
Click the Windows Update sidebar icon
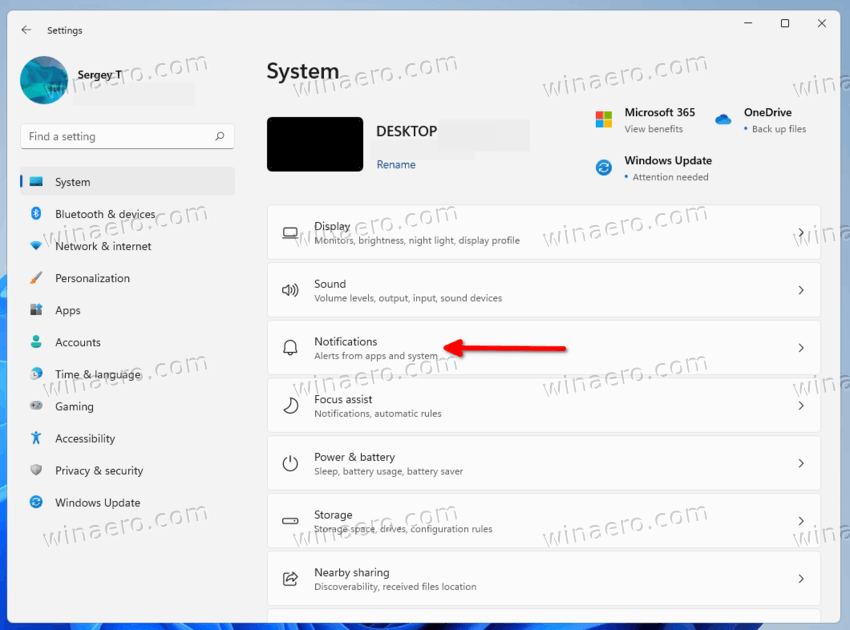click(36, 502)
